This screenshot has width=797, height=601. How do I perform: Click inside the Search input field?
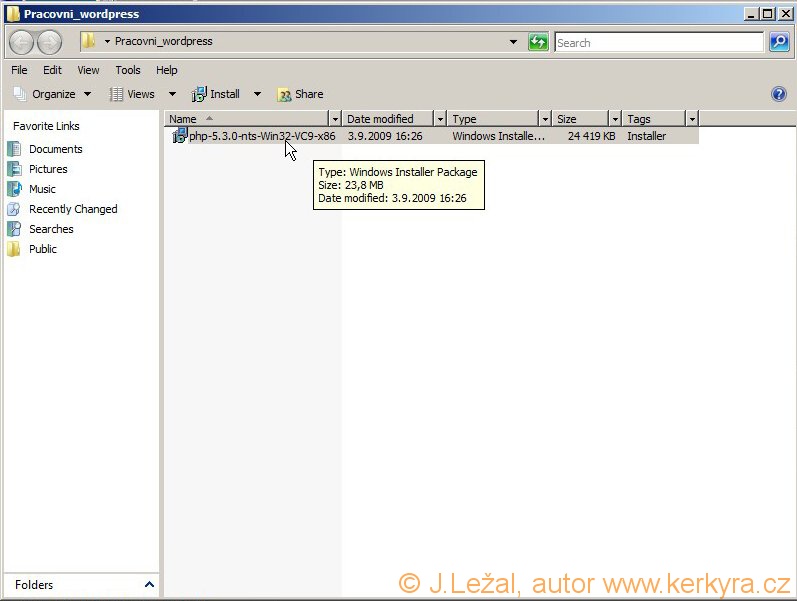click(x=658, y=43)
